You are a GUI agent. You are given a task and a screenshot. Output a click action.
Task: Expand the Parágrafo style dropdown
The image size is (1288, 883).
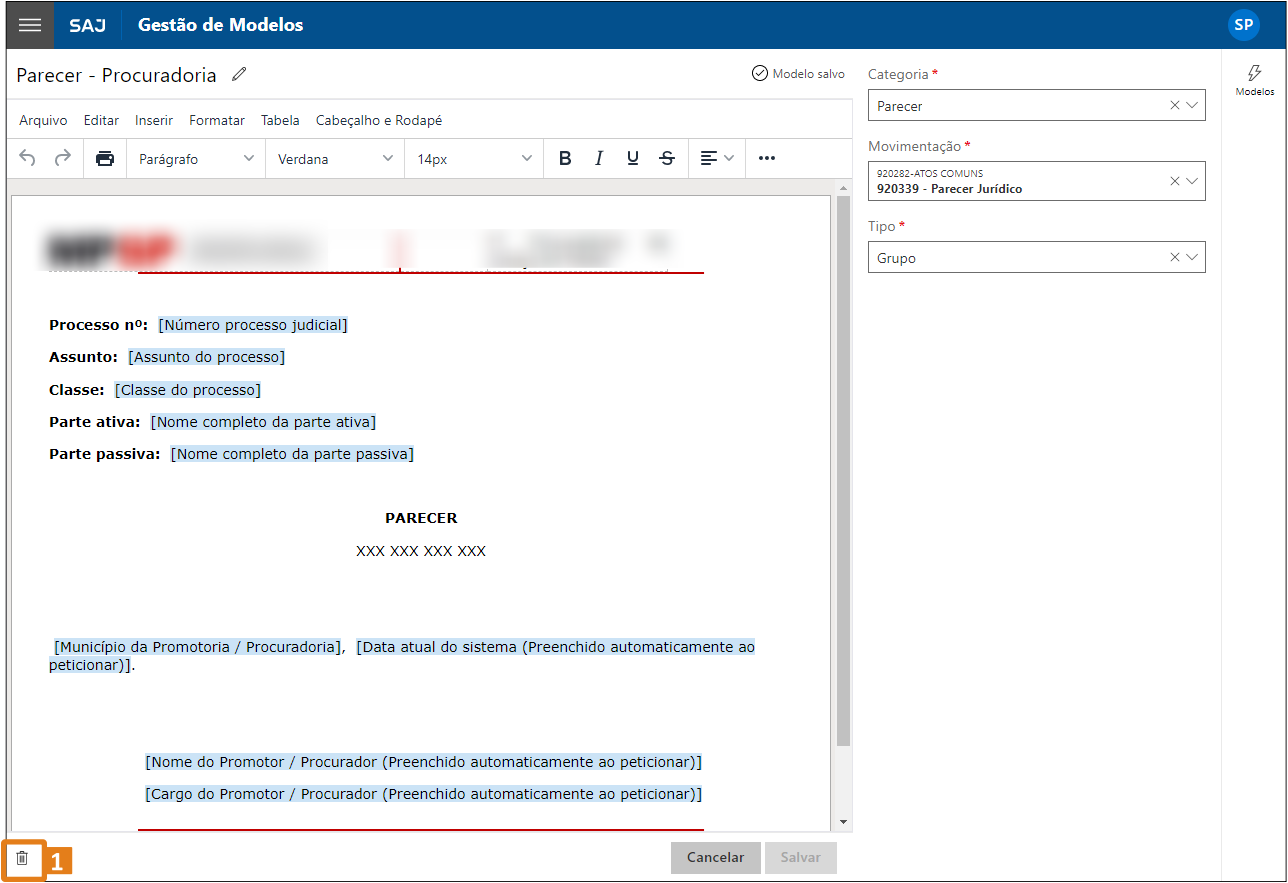(196, 159)
